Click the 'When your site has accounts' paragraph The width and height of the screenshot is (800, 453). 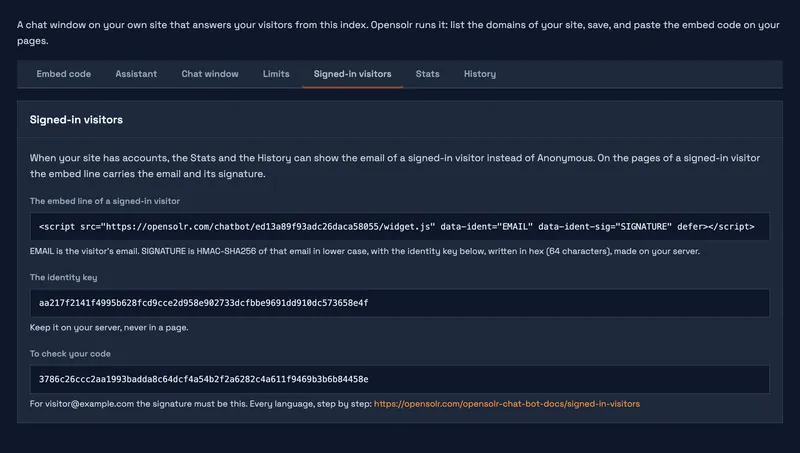(x=395, y=166)
